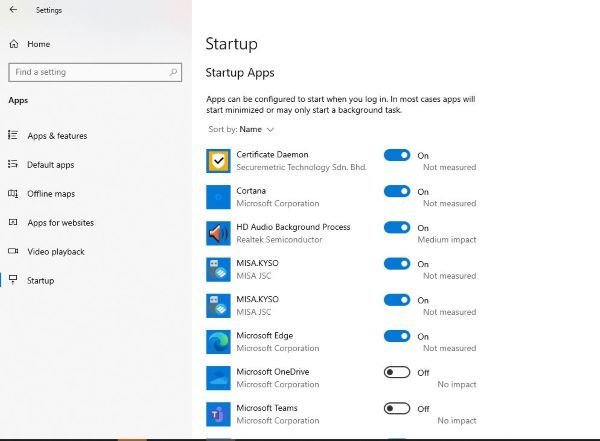
Task: Turn off HD Audio Background Process toggle
Action: point(397,227)
